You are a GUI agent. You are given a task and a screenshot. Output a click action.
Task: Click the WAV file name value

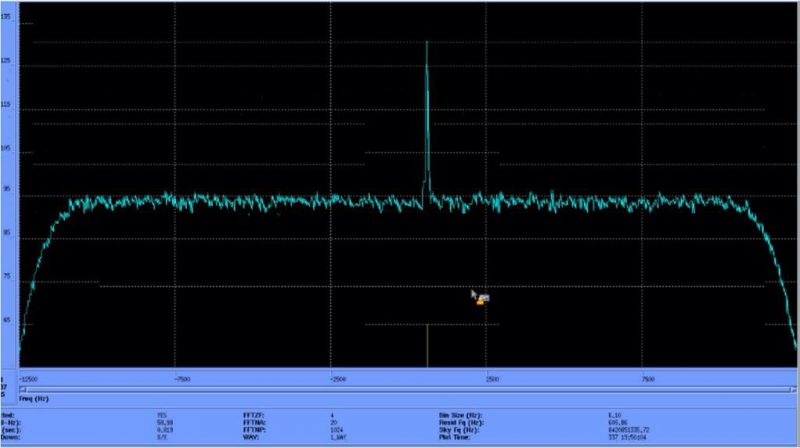(x=337, y=439)
